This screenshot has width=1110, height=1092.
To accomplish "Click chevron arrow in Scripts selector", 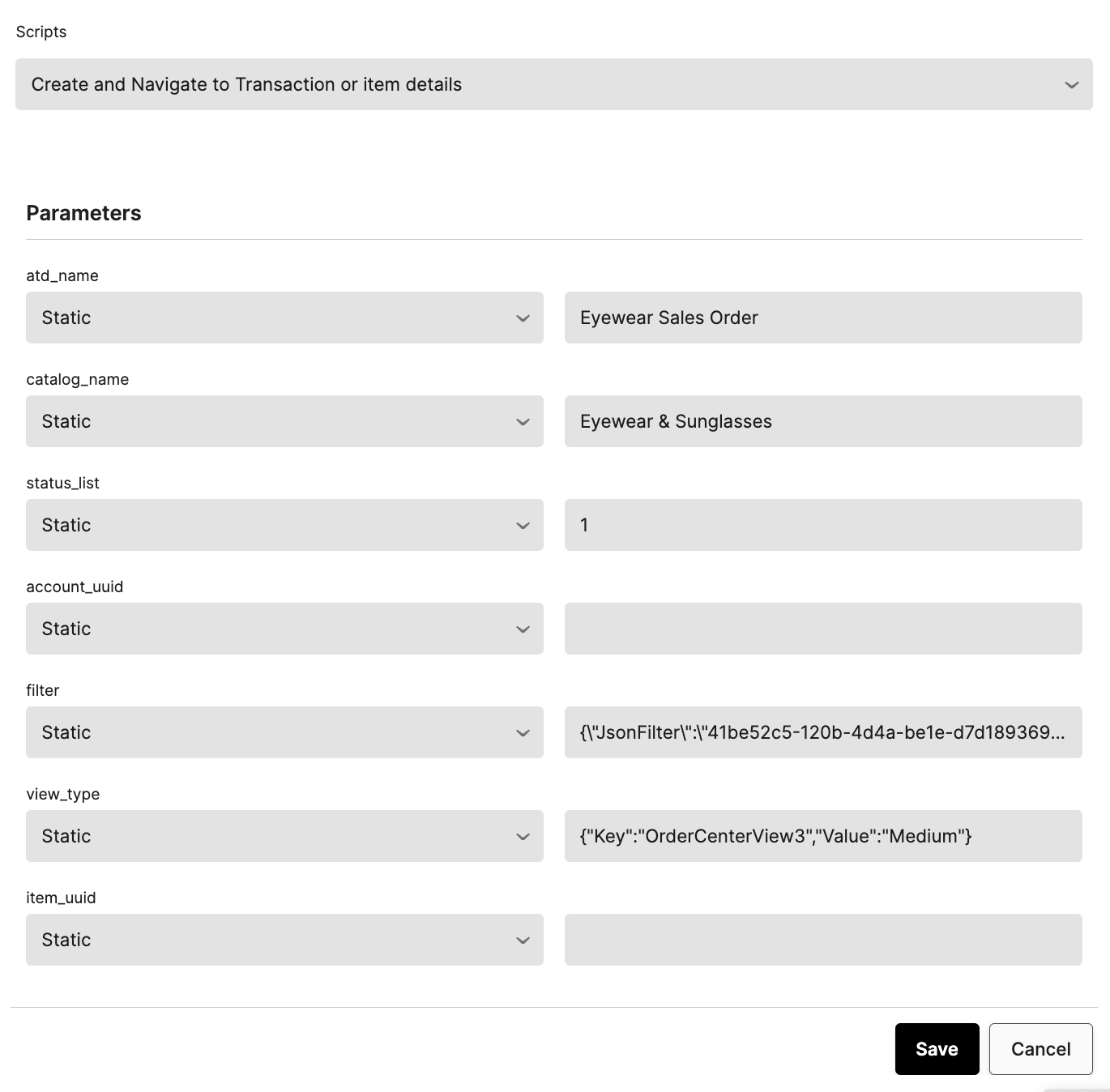I will click(1072, 85).
